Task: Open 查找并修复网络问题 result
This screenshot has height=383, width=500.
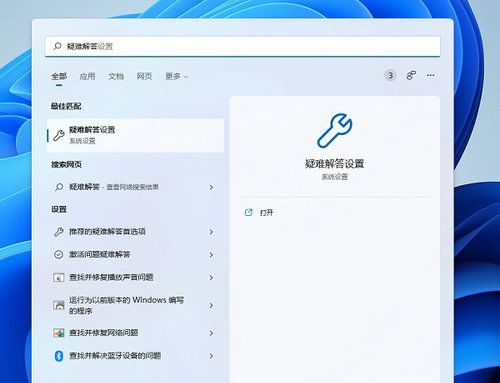Action: (x=135, y=333)
